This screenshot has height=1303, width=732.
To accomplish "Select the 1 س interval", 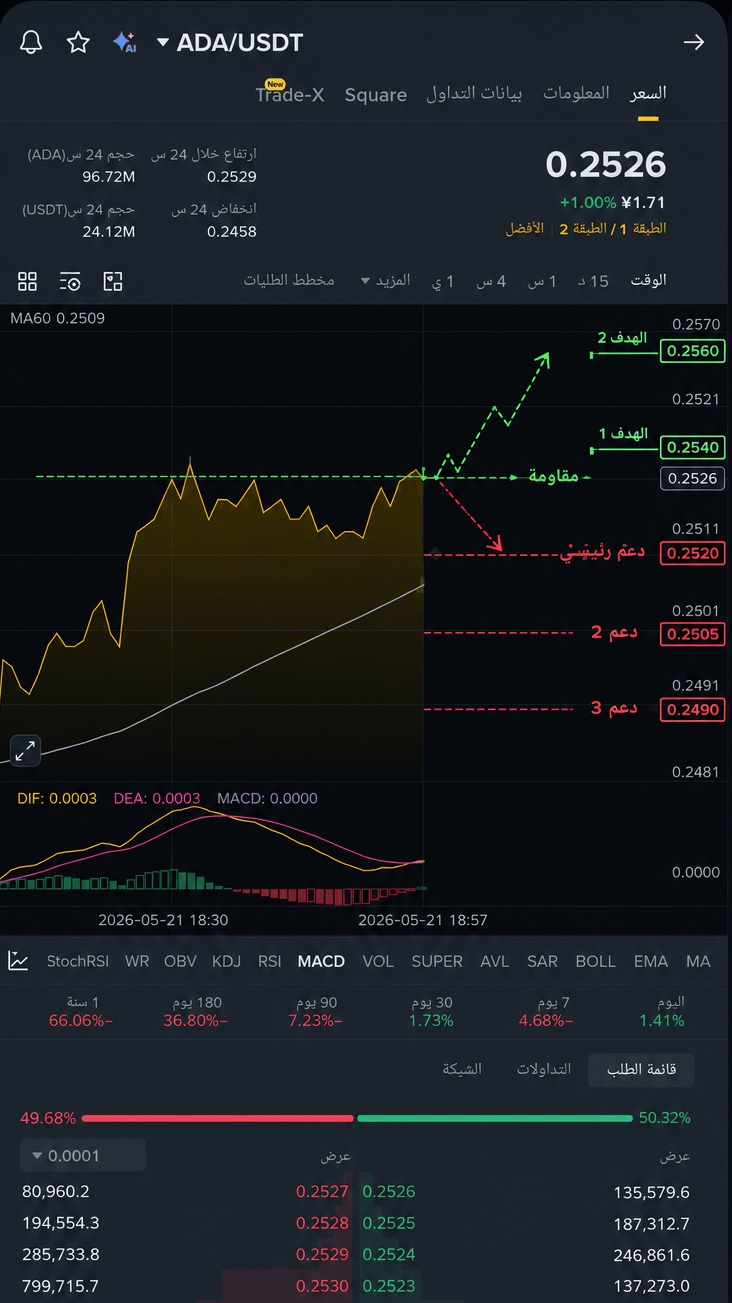I will (541, 281).
